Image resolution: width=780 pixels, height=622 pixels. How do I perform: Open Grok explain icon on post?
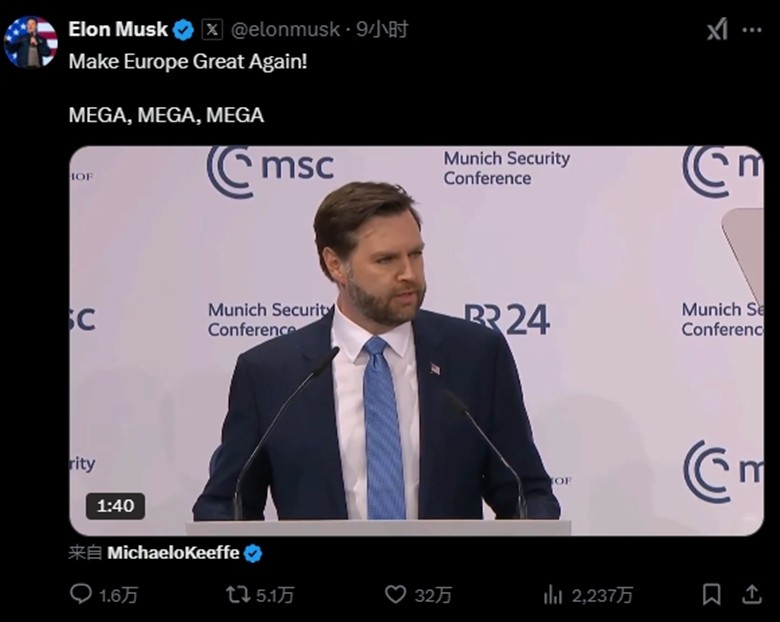717,30
